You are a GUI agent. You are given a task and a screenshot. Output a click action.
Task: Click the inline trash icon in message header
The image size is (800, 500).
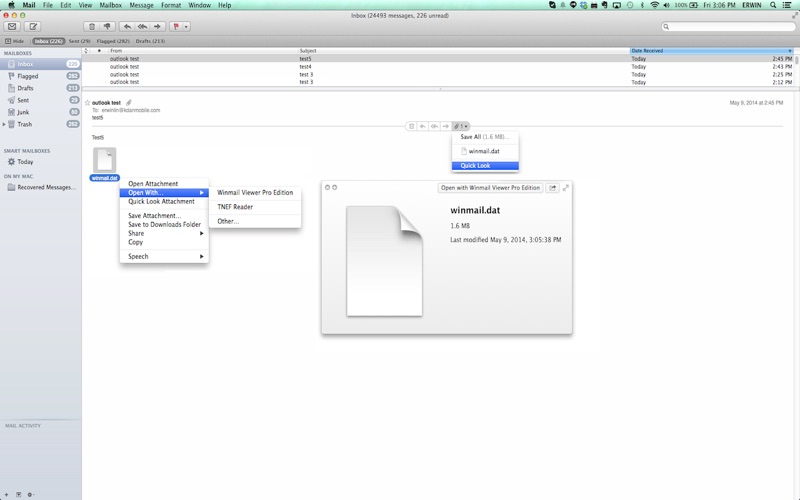click(411, 126)
